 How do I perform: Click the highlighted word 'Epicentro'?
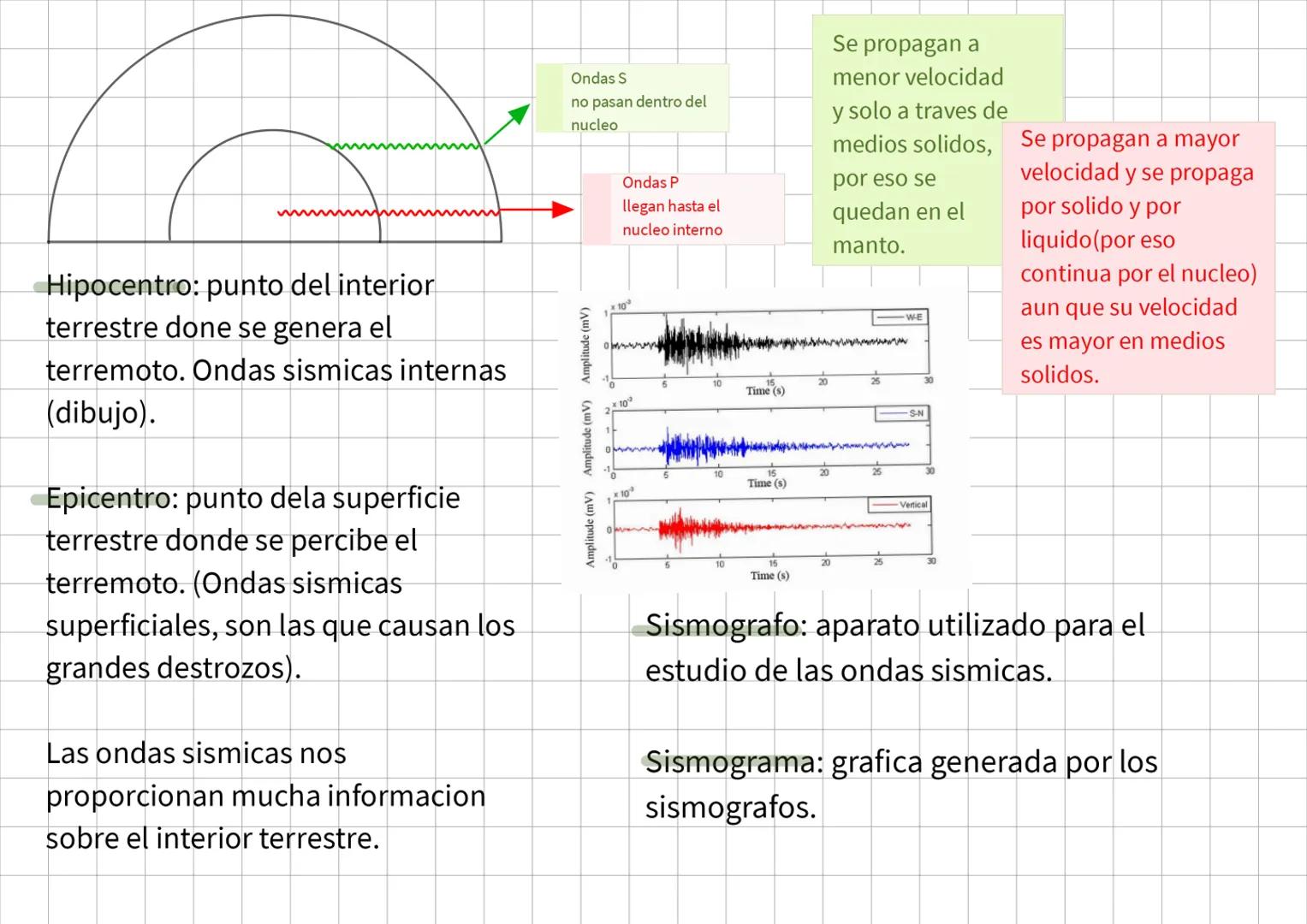tap(109, 499)
